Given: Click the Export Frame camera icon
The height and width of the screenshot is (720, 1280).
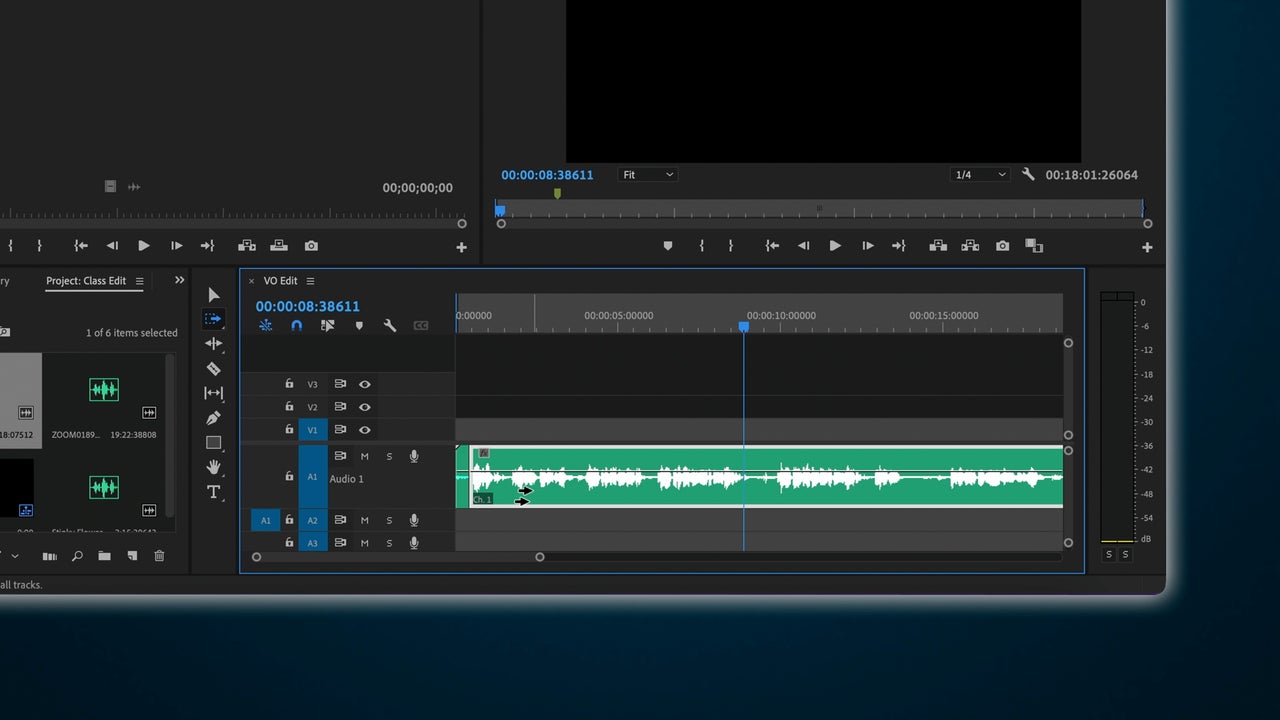Looking at the screenshot, I should click(1002, 245).
